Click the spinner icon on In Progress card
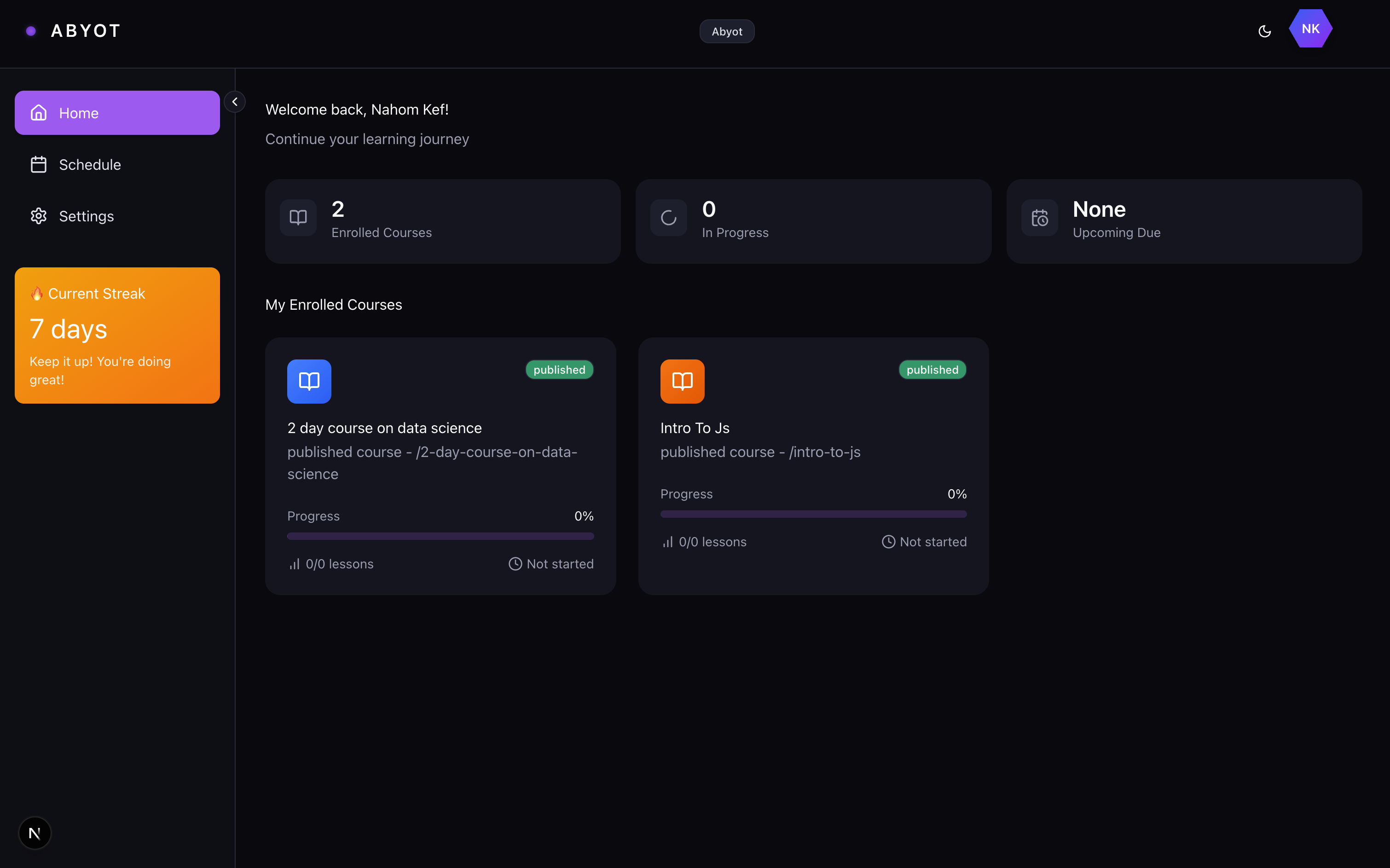1390x868 pixels. 668,218
